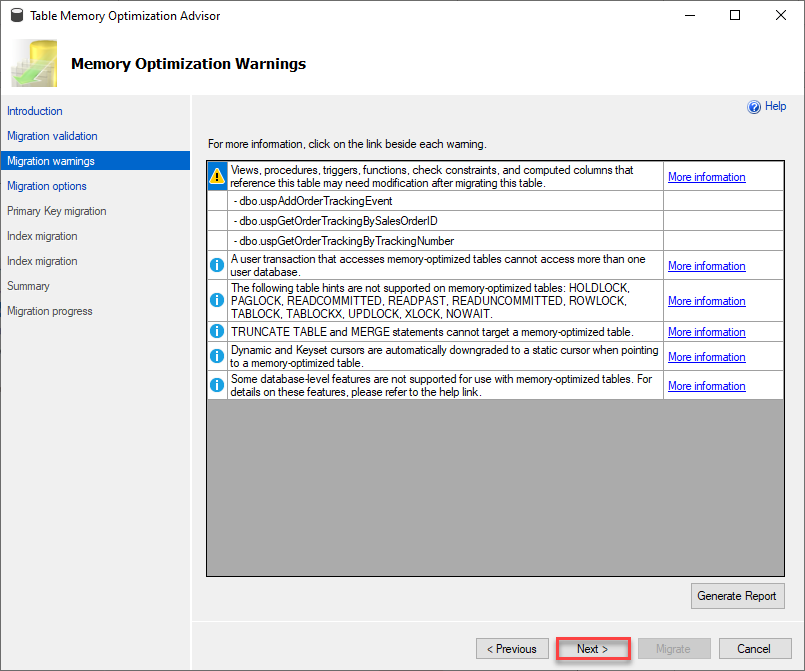The width and height of the screenshot is (805, 671).
Task: Click the Next button
Action: pyautogui.click(x=593, y=649)
